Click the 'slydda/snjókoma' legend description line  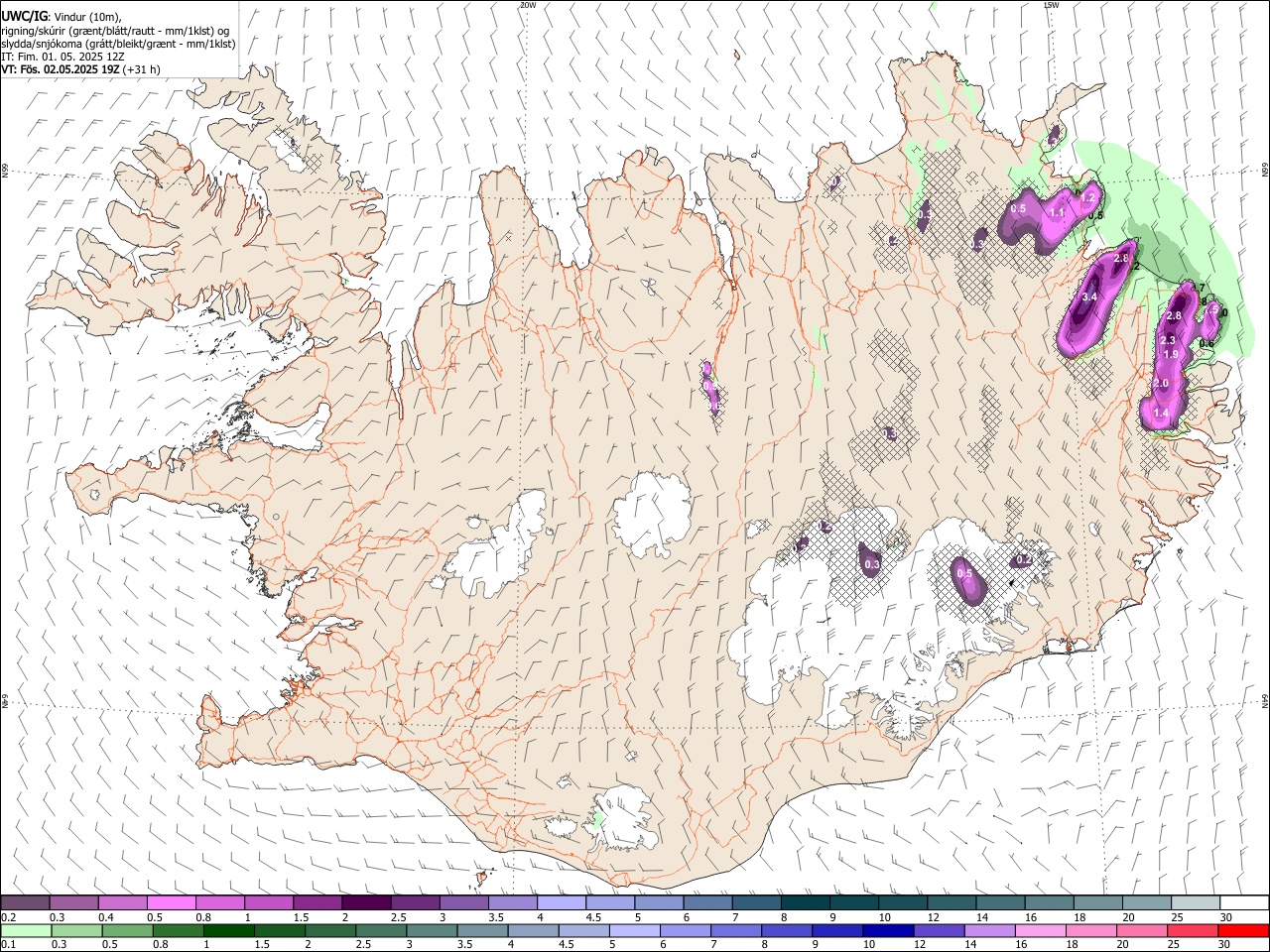tap(118, 44)
